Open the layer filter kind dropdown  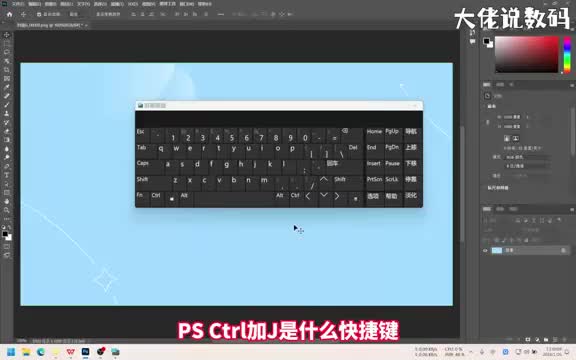(x=499, y=220)
